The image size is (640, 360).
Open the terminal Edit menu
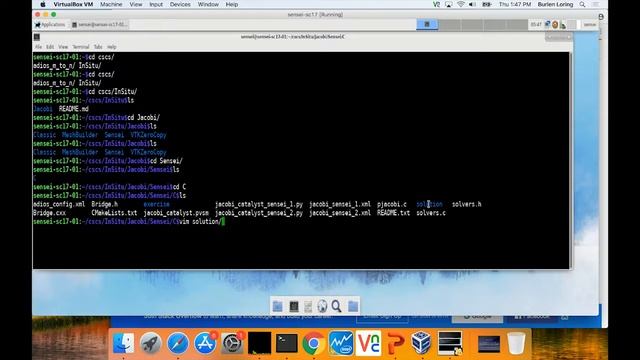pos(50,47)
